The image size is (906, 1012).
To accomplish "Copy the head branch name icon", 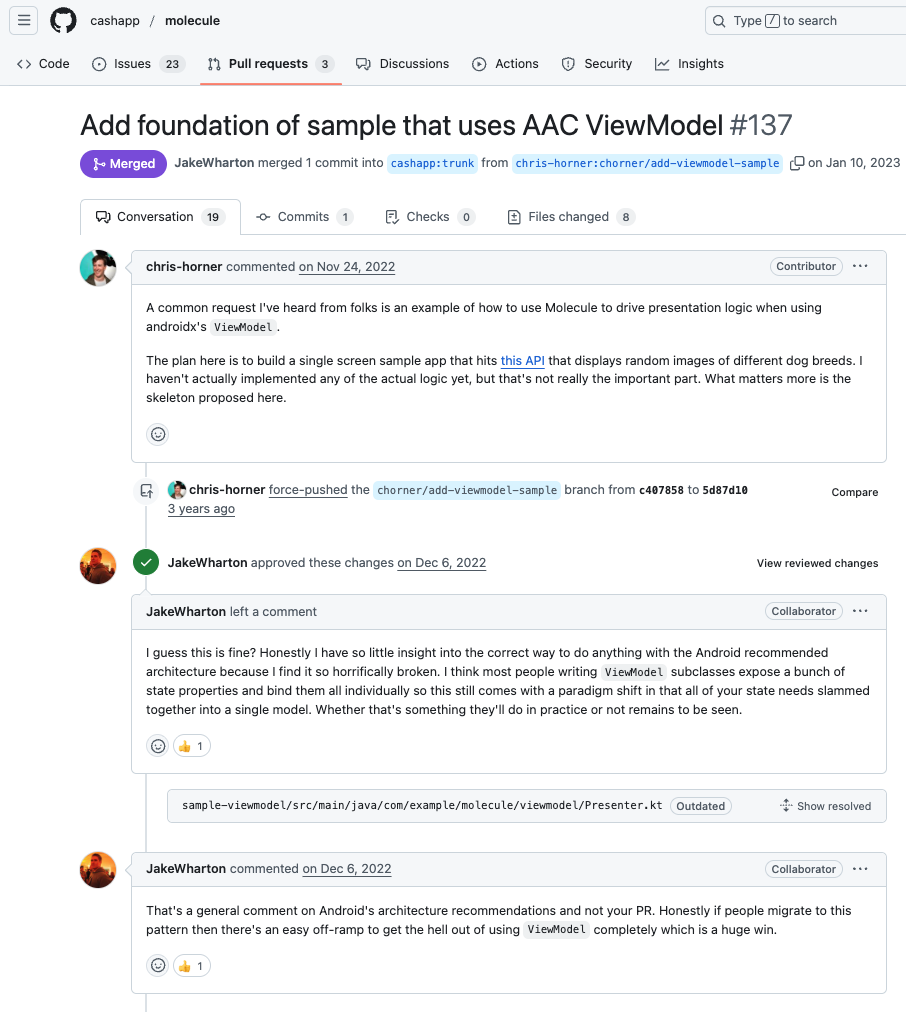I will click(797, 163).
